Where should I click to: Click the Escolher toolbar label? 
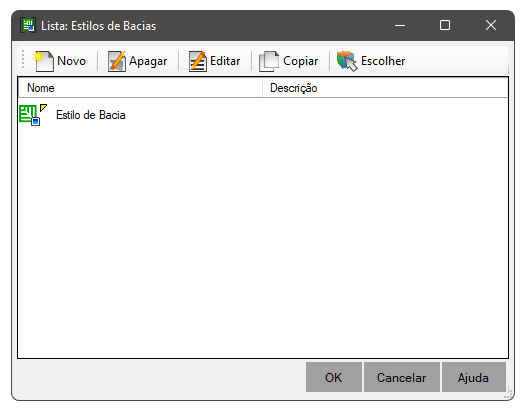tap(383, 61)
